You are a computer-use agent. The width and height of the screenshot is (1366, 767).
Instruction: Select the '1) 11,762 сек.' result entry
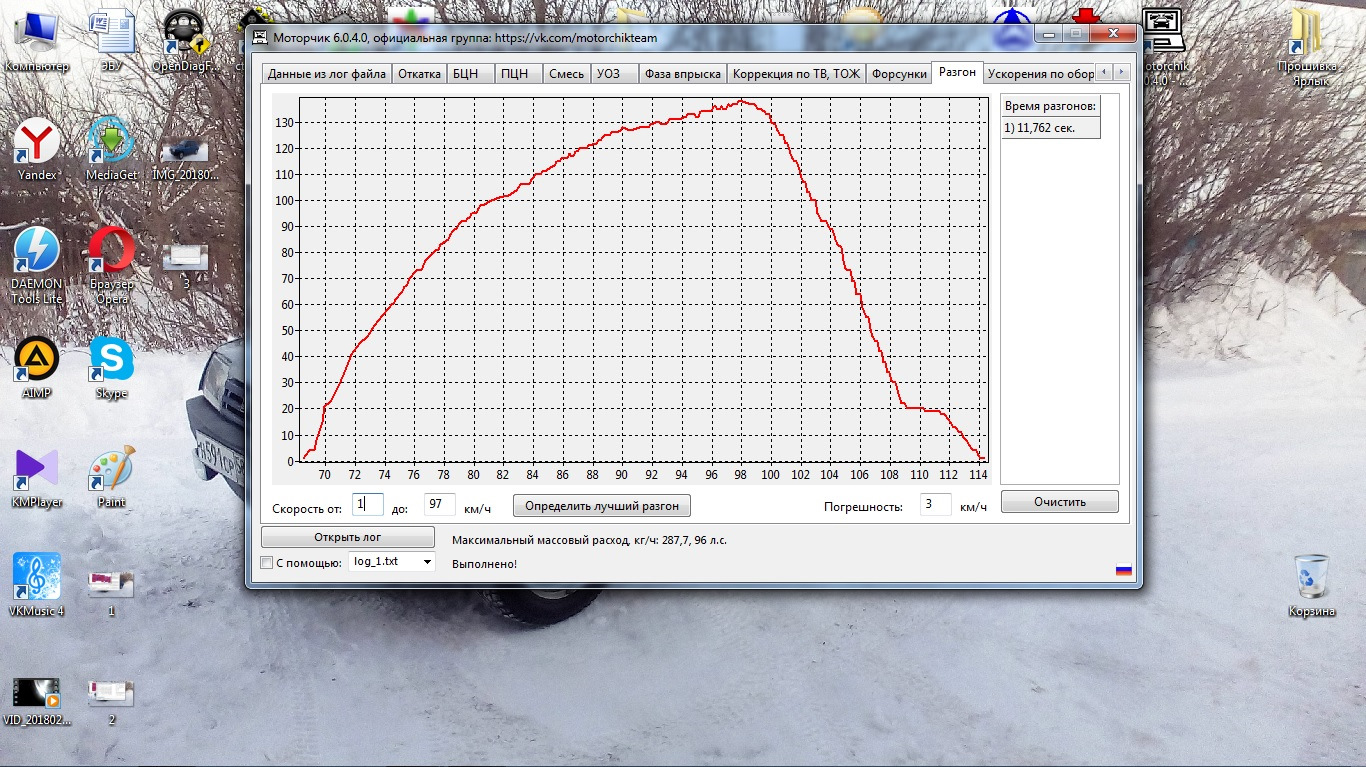[x=1050, y=128]
